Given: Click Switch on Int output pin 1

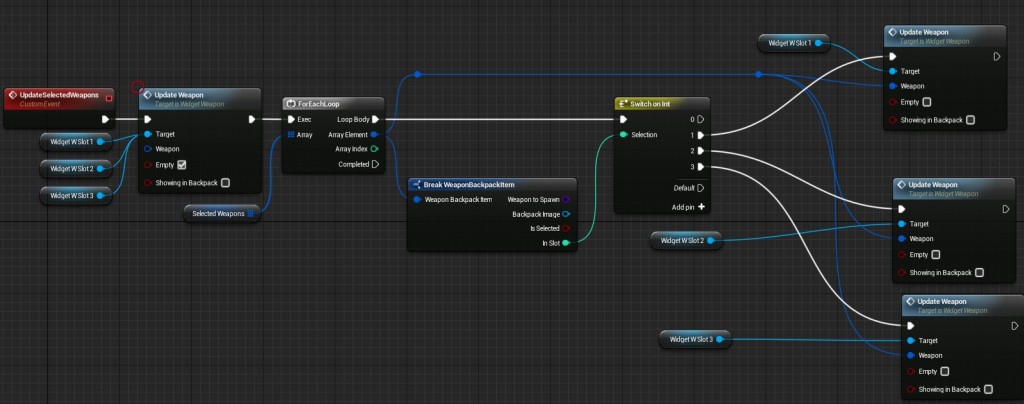Looking at the screenshot, I should 701,135.
